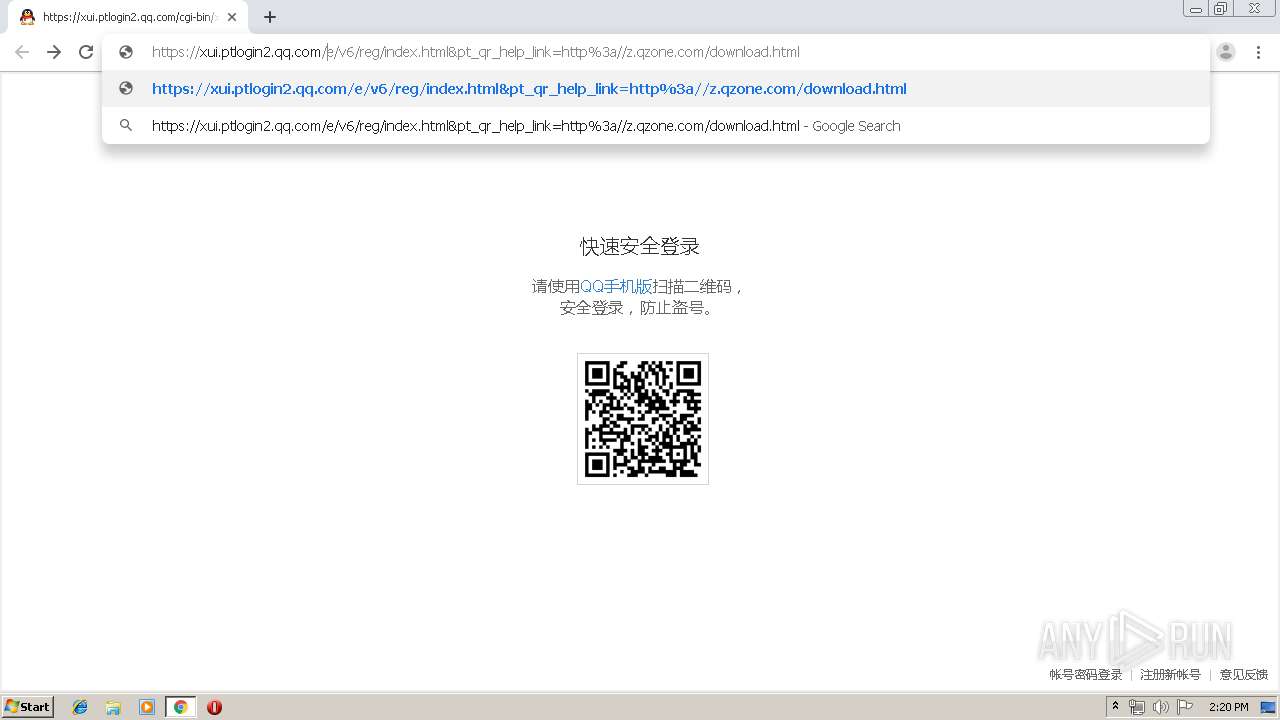Click the QR code image
Viewport: 1280px width, 720px height.
643,419
